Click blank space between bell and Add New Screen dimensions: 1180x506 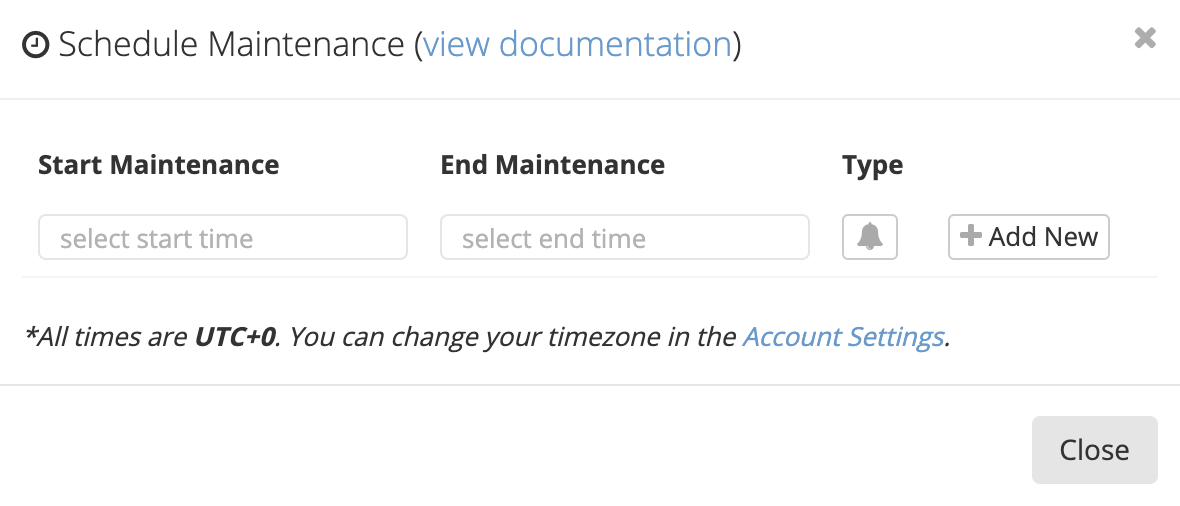923,237
